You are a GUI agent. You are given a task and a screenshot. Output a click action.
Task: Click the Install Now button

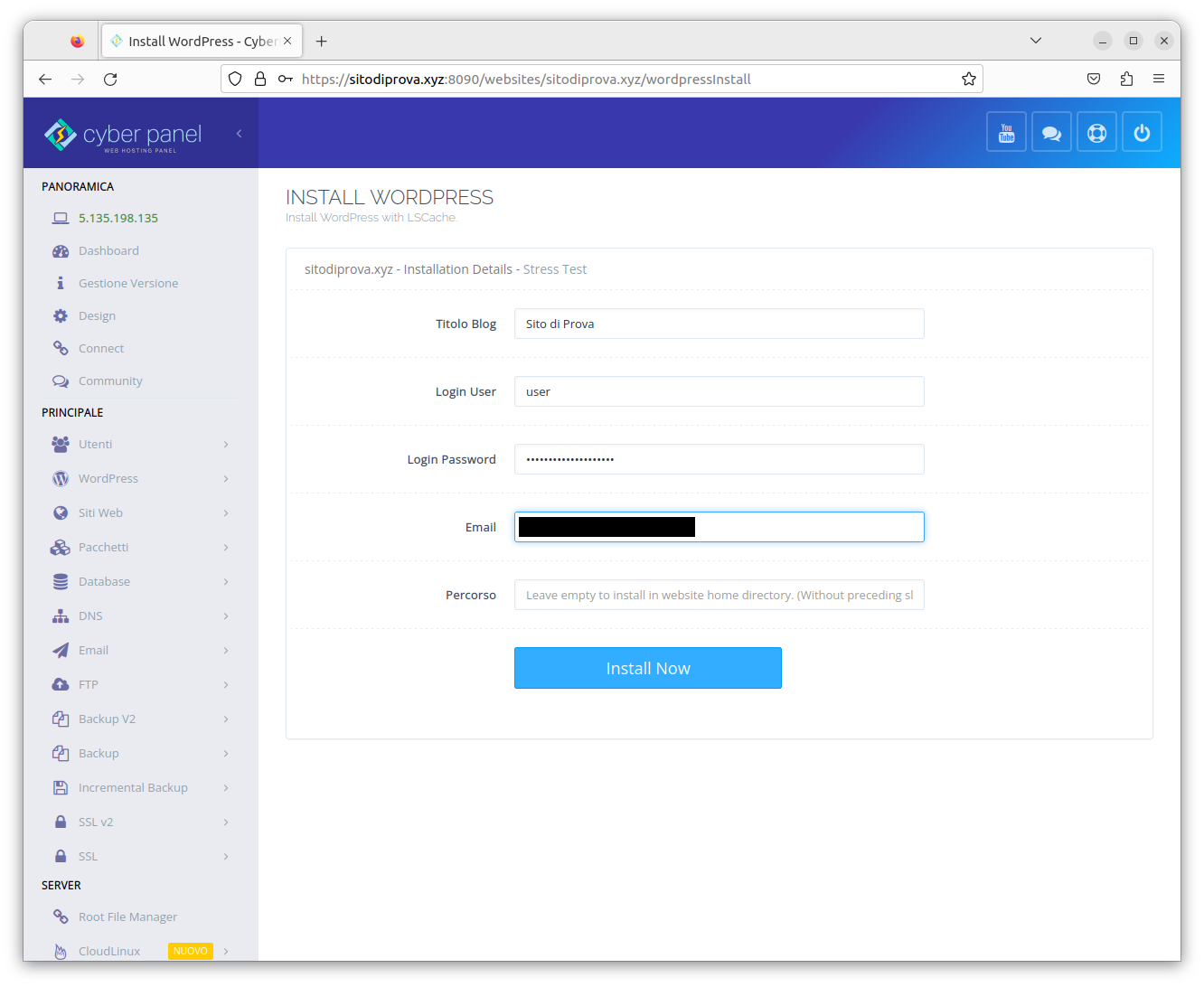point(647,668)
